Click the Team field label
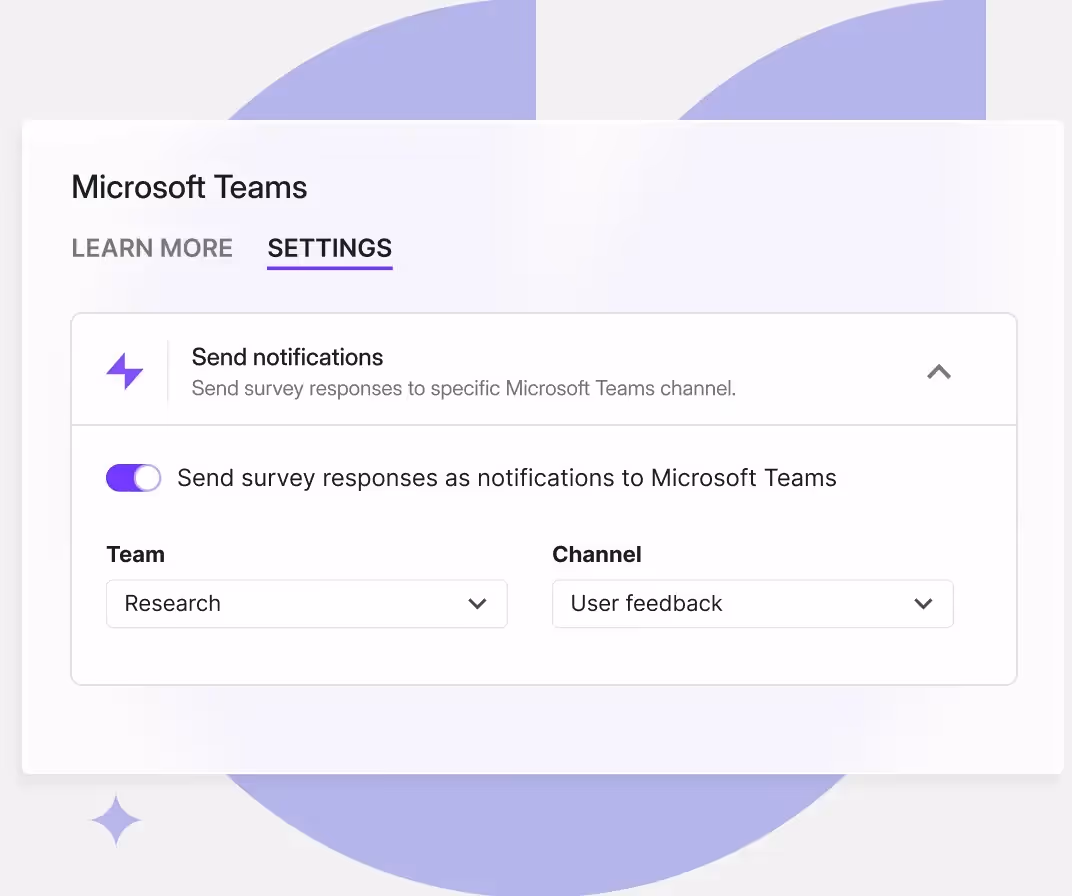 pos(135,554)
